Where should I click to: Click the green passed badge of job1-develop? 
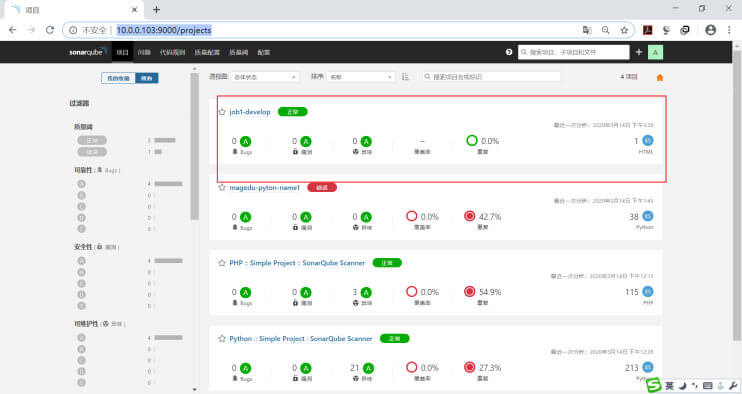[292, 112]
